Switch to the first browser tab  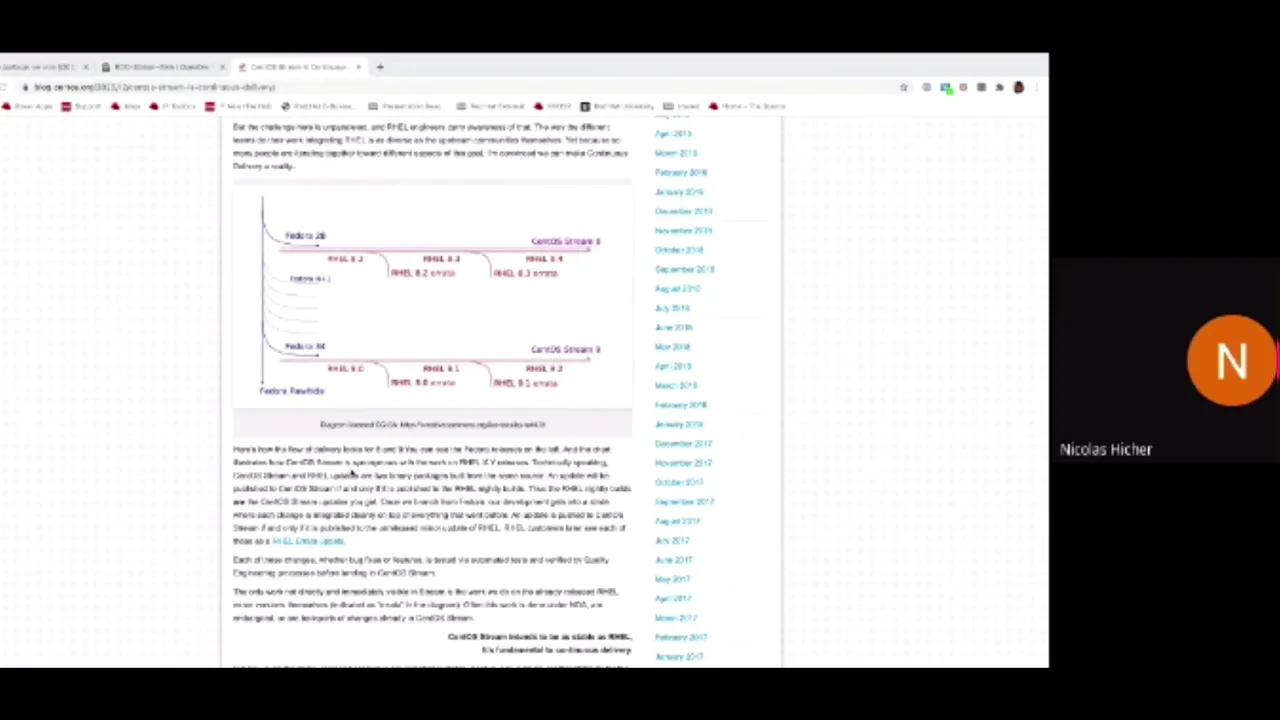[x=40, y=67]
